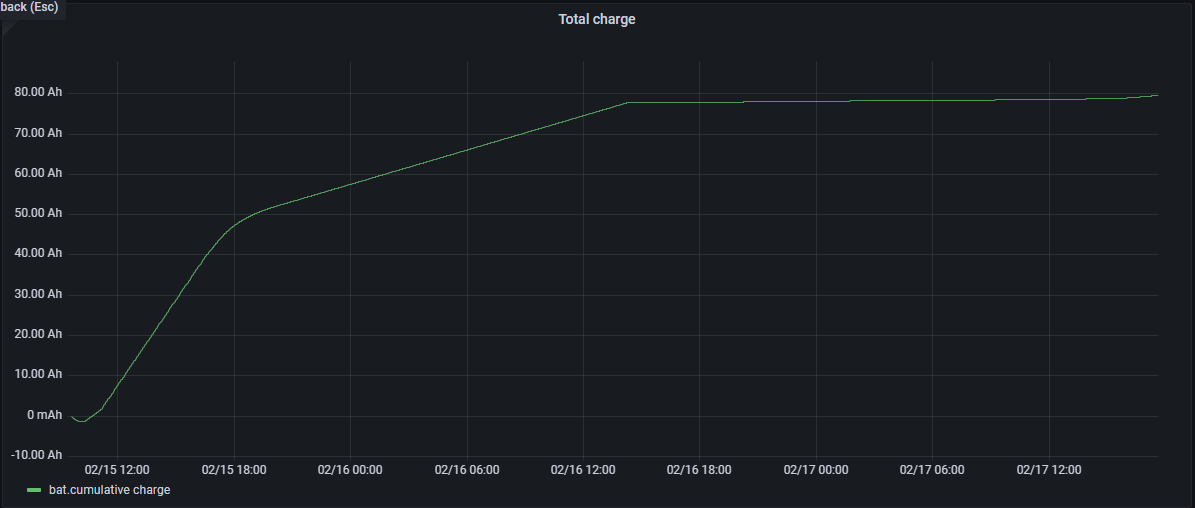
Task: Click the 10.00 Ah y-axis label
Action: [x=38, y=375]
